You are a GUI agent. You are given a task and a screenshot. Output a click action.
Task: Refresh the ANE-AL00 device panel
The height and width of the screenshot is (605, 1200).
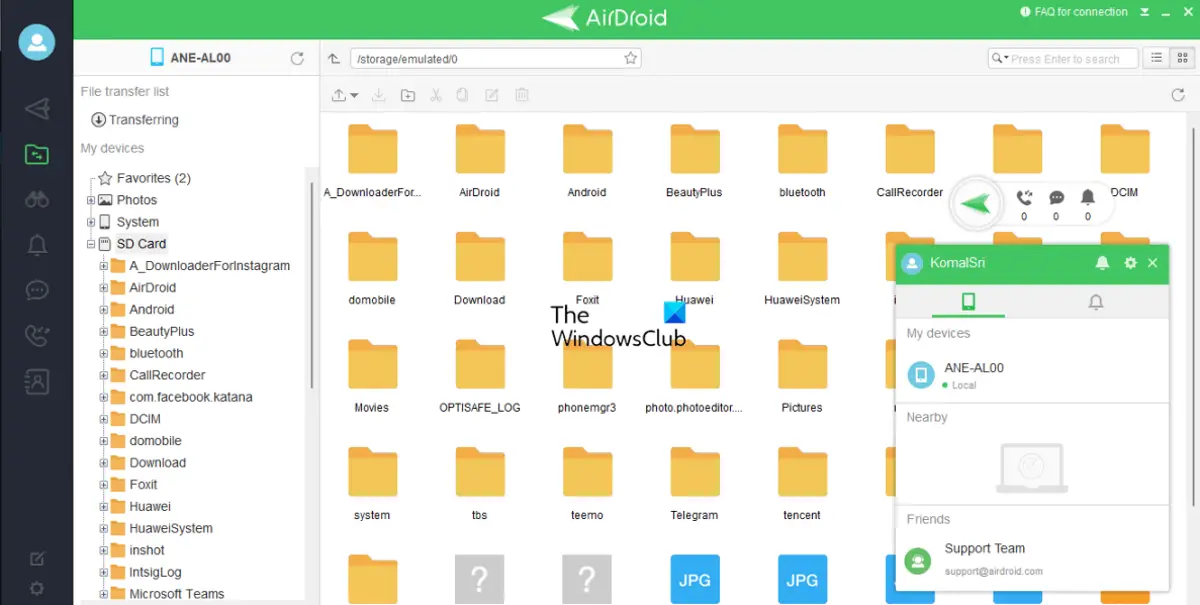click(x=297, y=58)
